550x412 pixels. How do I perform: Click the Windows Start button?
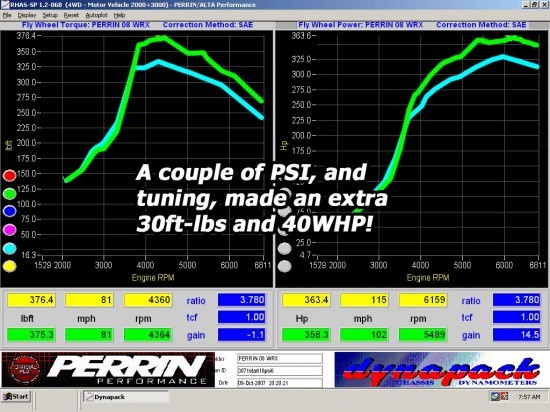click(x=16, y=397)
